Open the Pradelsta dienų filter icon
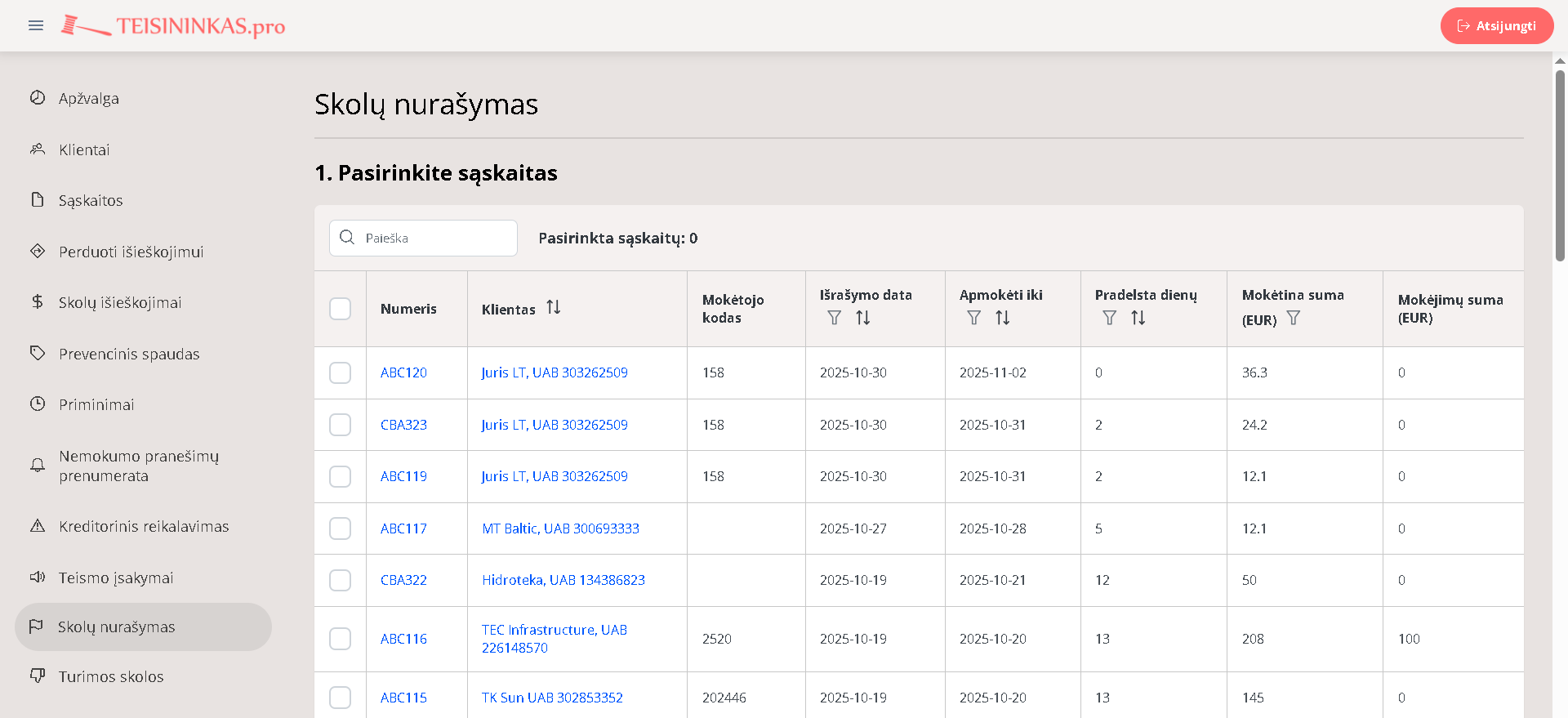Screen dimensions: 1568x718 pos(1109,318)
